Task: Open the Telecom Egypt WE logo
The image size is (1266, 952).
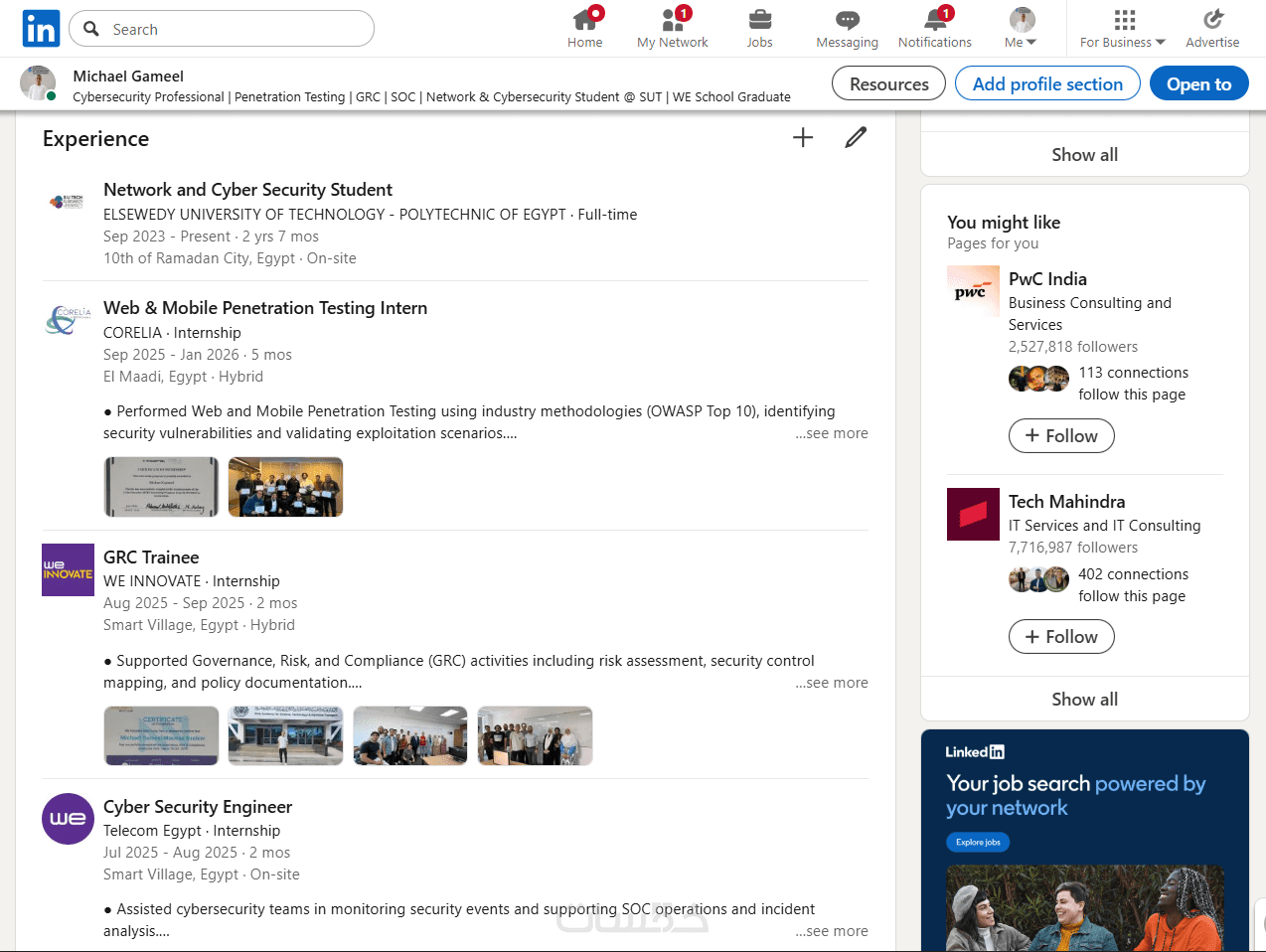Action: (x=68, y=819)
